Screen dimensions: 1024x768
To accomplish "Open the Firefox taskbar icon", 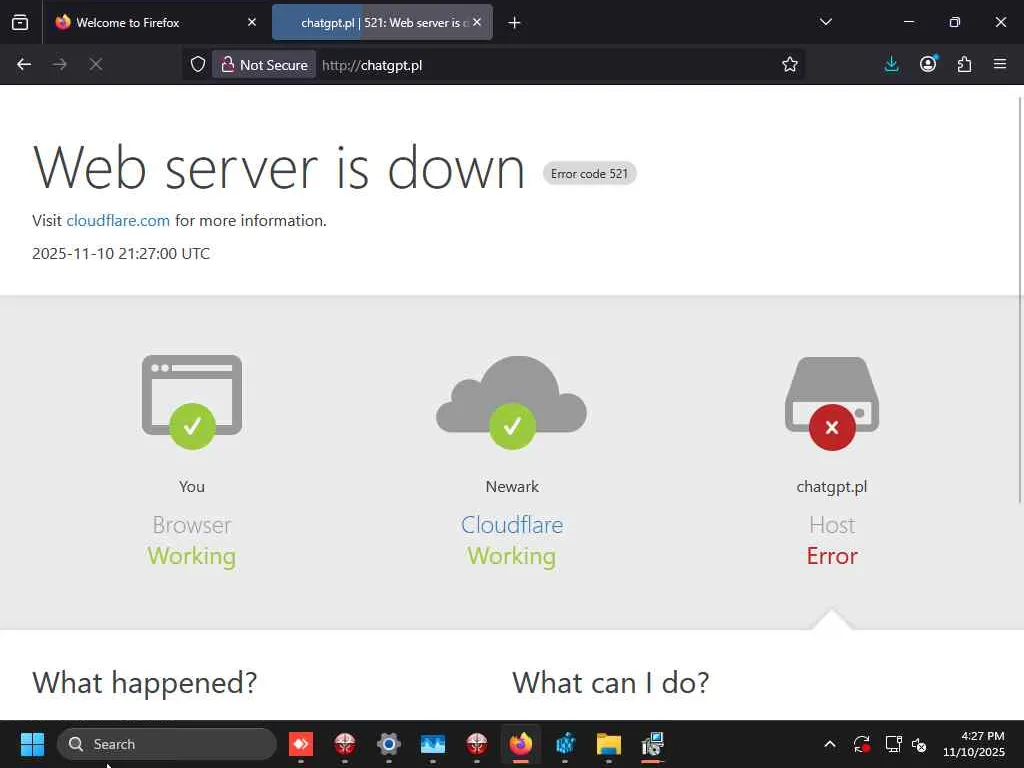I will tap(520, 744).
